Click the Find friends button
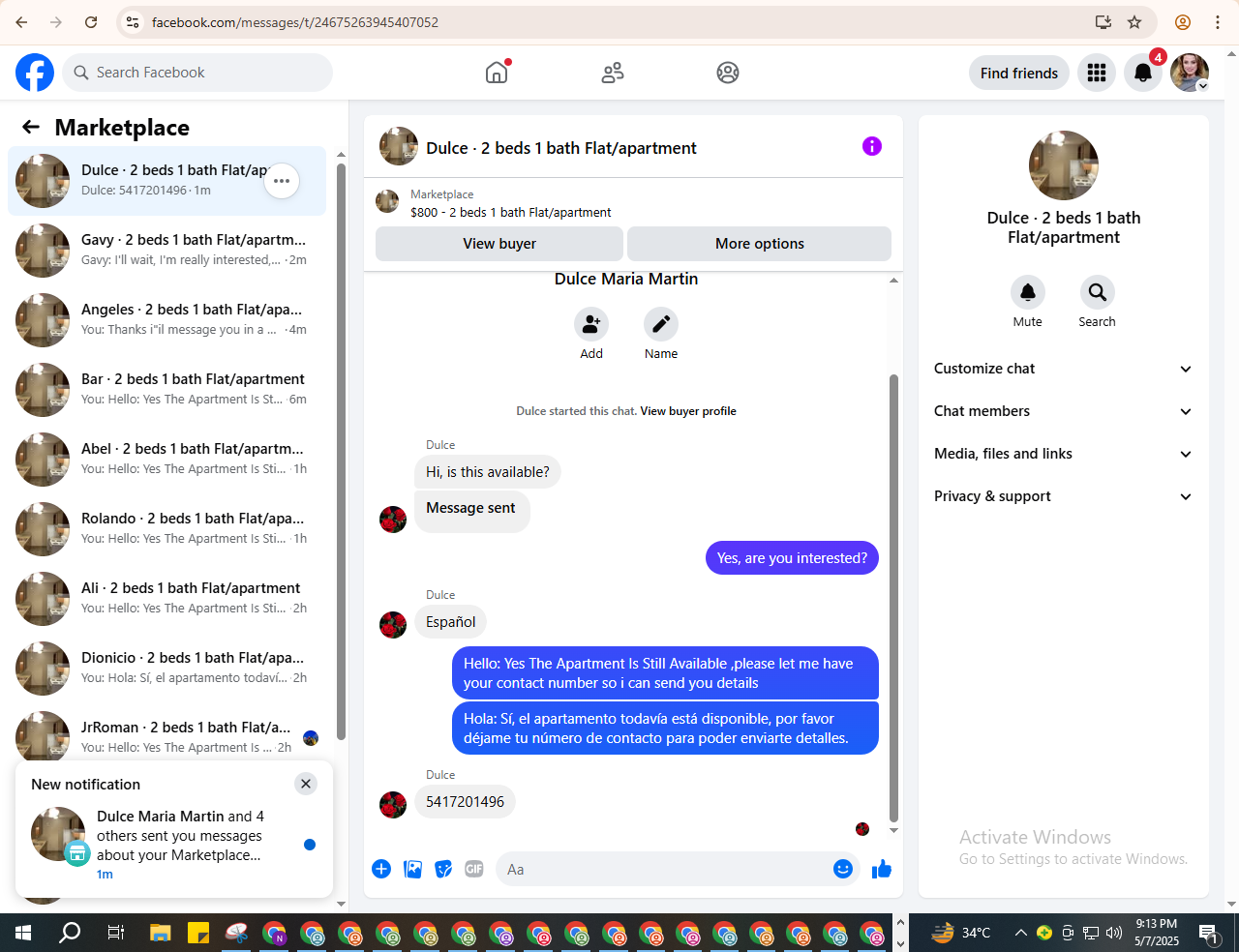 click(1019, 73)
